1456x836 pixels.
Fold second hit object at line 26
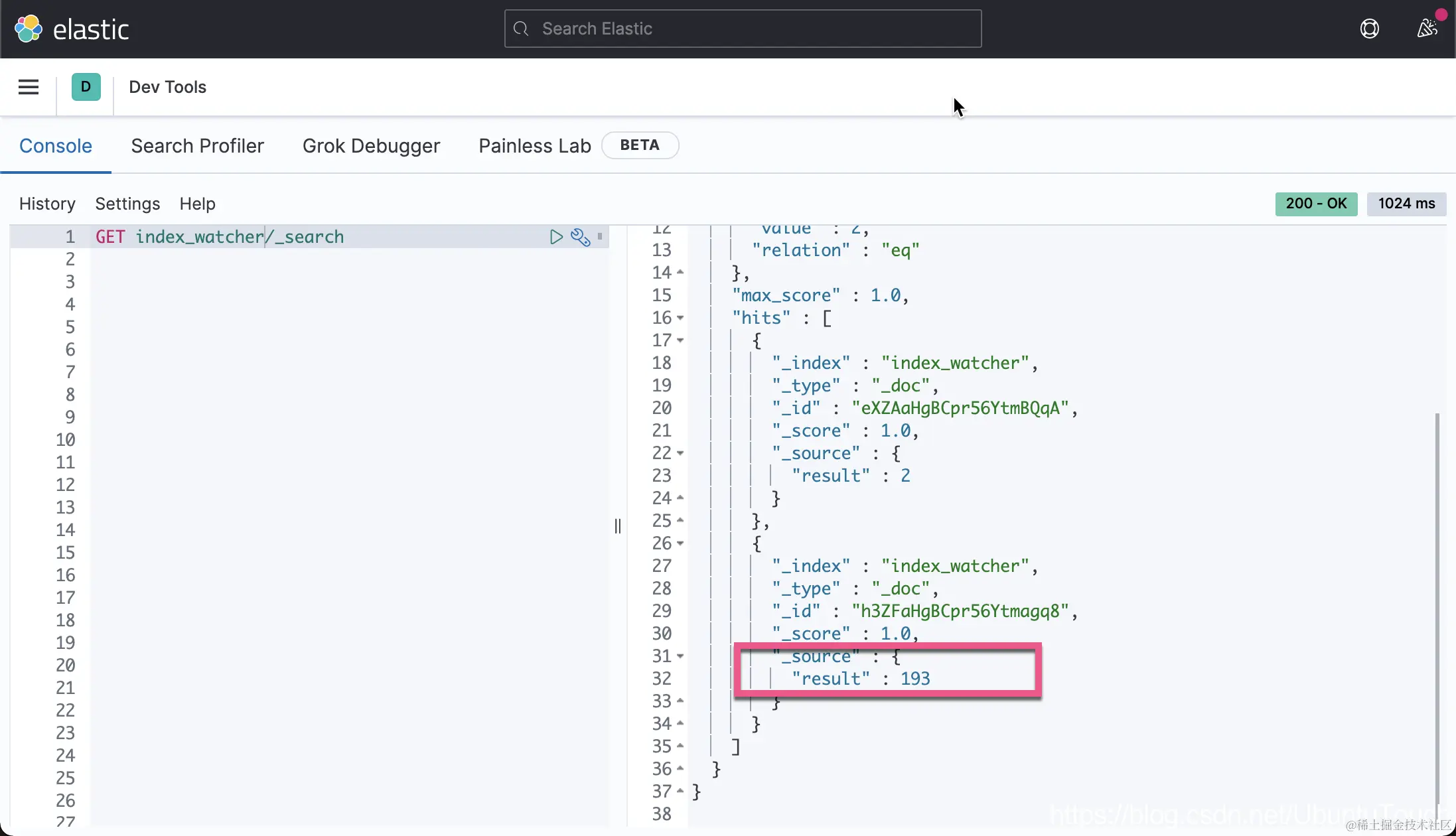(680, 543)
